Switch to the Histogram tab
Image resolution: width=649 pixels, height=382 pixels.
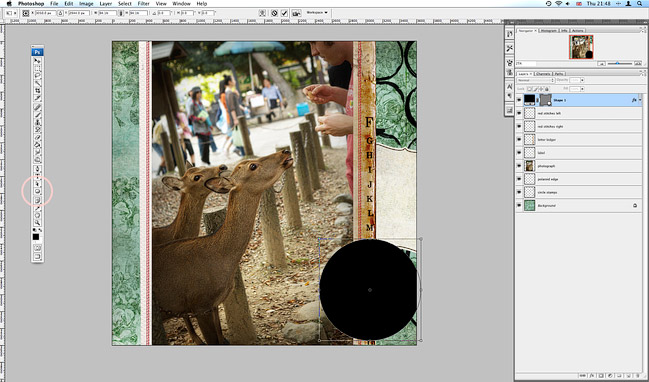pyautogui.click(x=548, y=31)
